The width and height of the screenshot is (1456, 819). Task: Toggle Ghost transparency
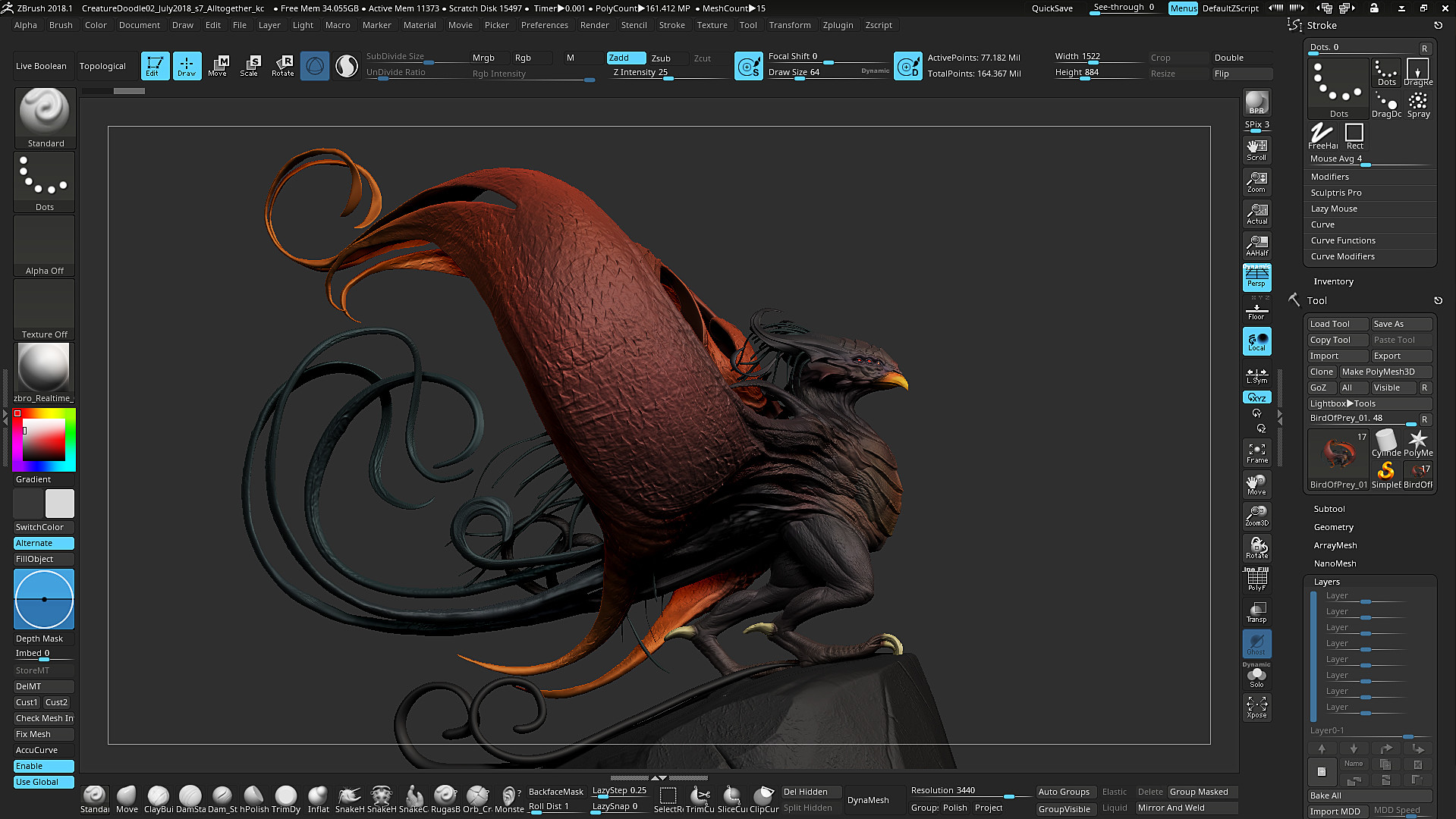click(x=1256, y=643)
